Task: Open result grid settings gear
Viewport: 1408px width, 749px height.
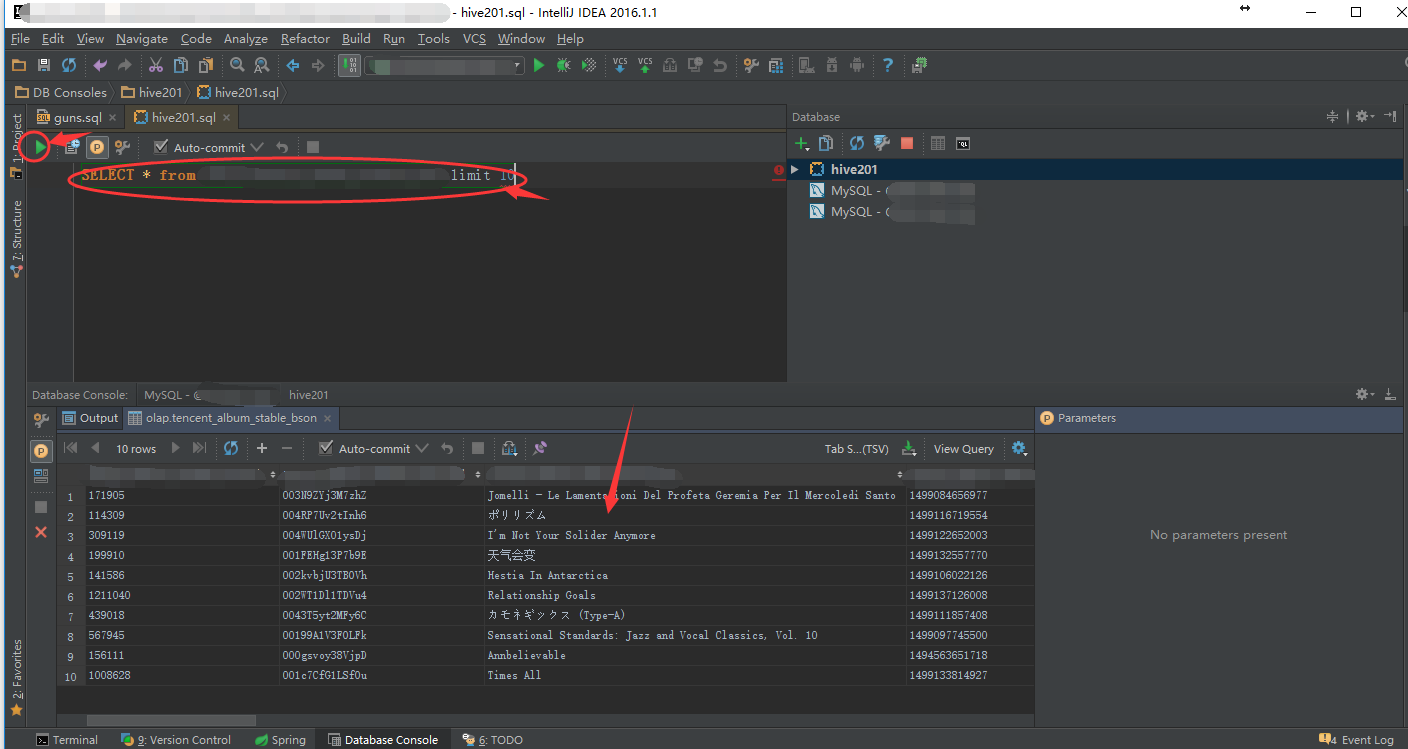Action: click(x=1019, y=448)
